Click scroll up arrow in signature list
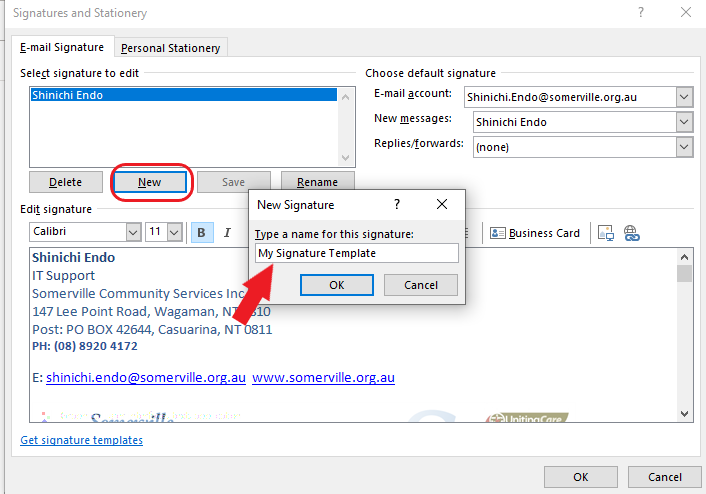Image resolution: width=706 pixels, height=494 pixels. click(345, 97)
